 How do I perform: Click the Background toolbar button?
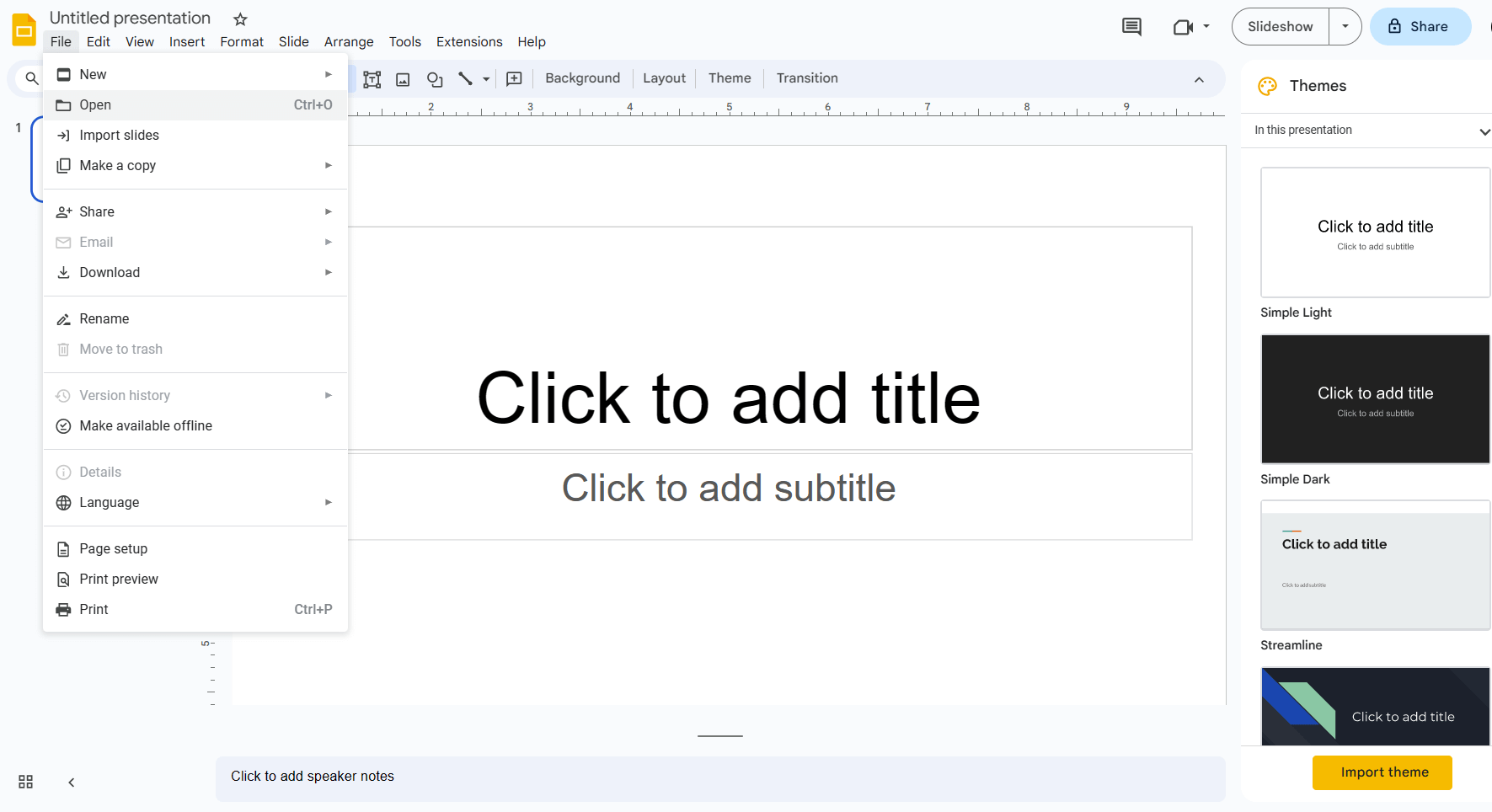click(x=582, y=78)
